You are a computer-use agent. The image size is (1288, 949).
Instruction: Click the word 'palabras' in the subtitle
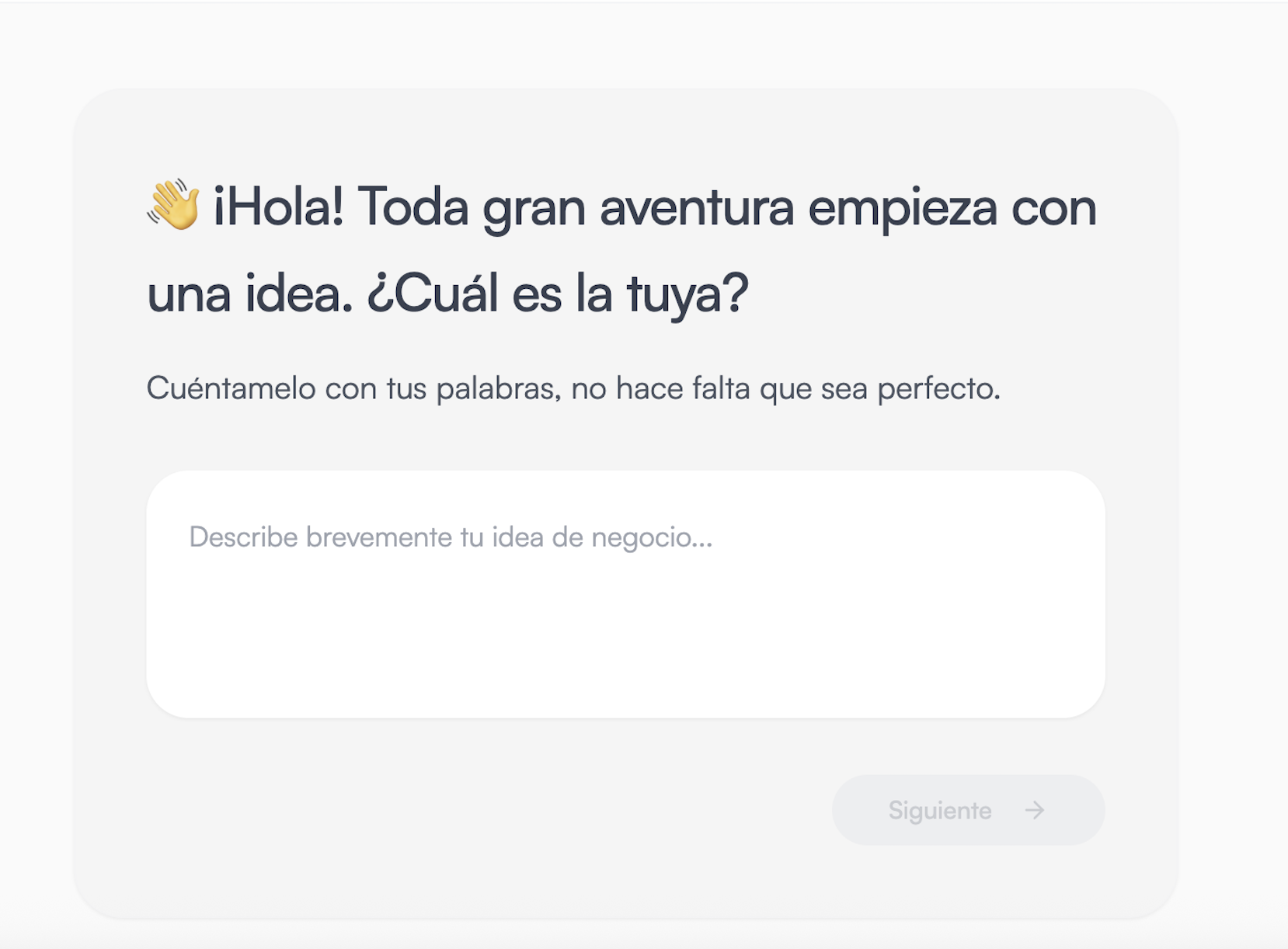497,388
